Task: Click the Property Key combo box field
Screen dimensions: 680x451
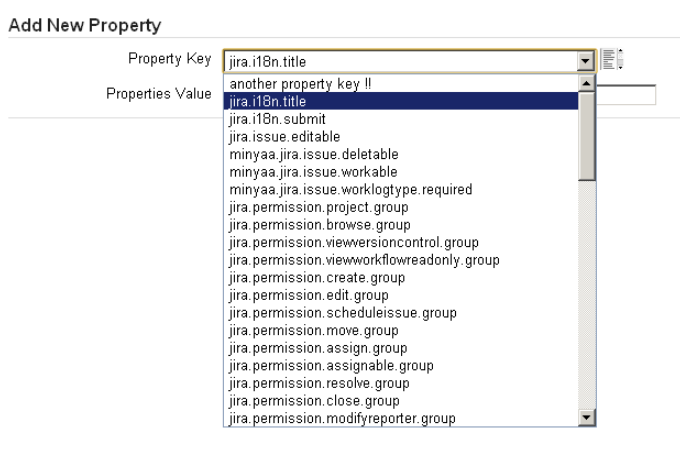Action: pos(400,61)
